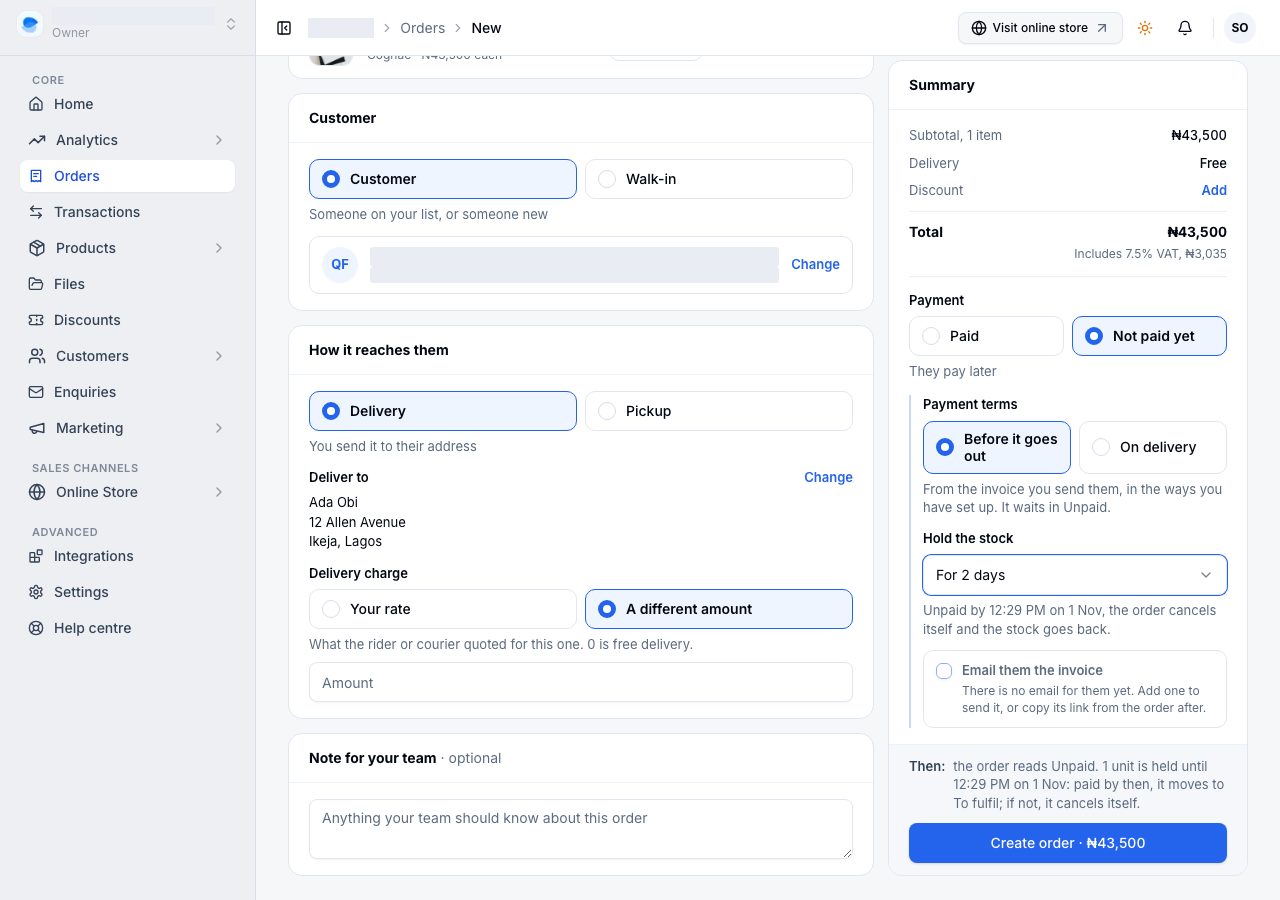Select the Walk-in customer option
The image size is (1280, 900).
tap(719, 179)
